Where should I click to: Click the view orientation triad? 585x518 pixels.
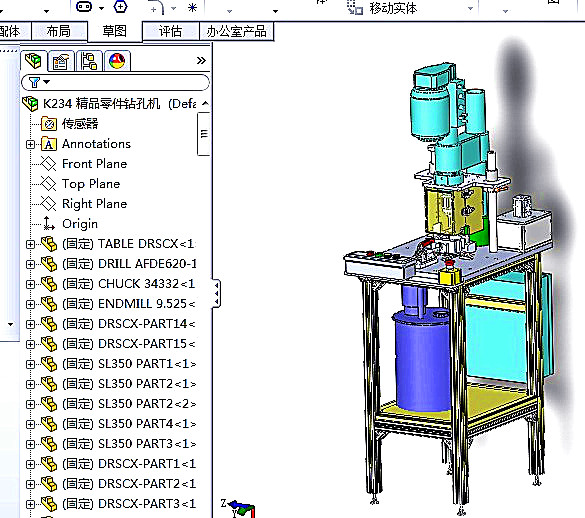coord(239,508)
